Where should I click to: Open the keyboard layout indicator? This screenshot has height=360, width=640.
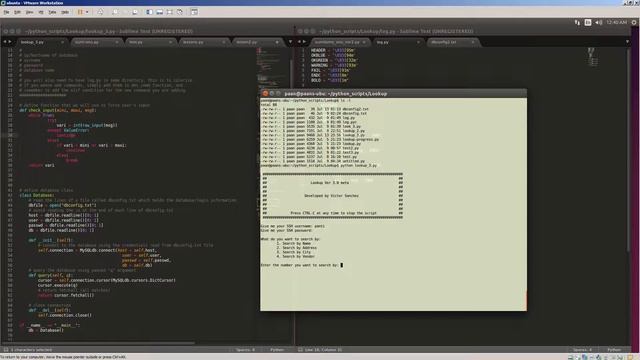click(588, 22)
